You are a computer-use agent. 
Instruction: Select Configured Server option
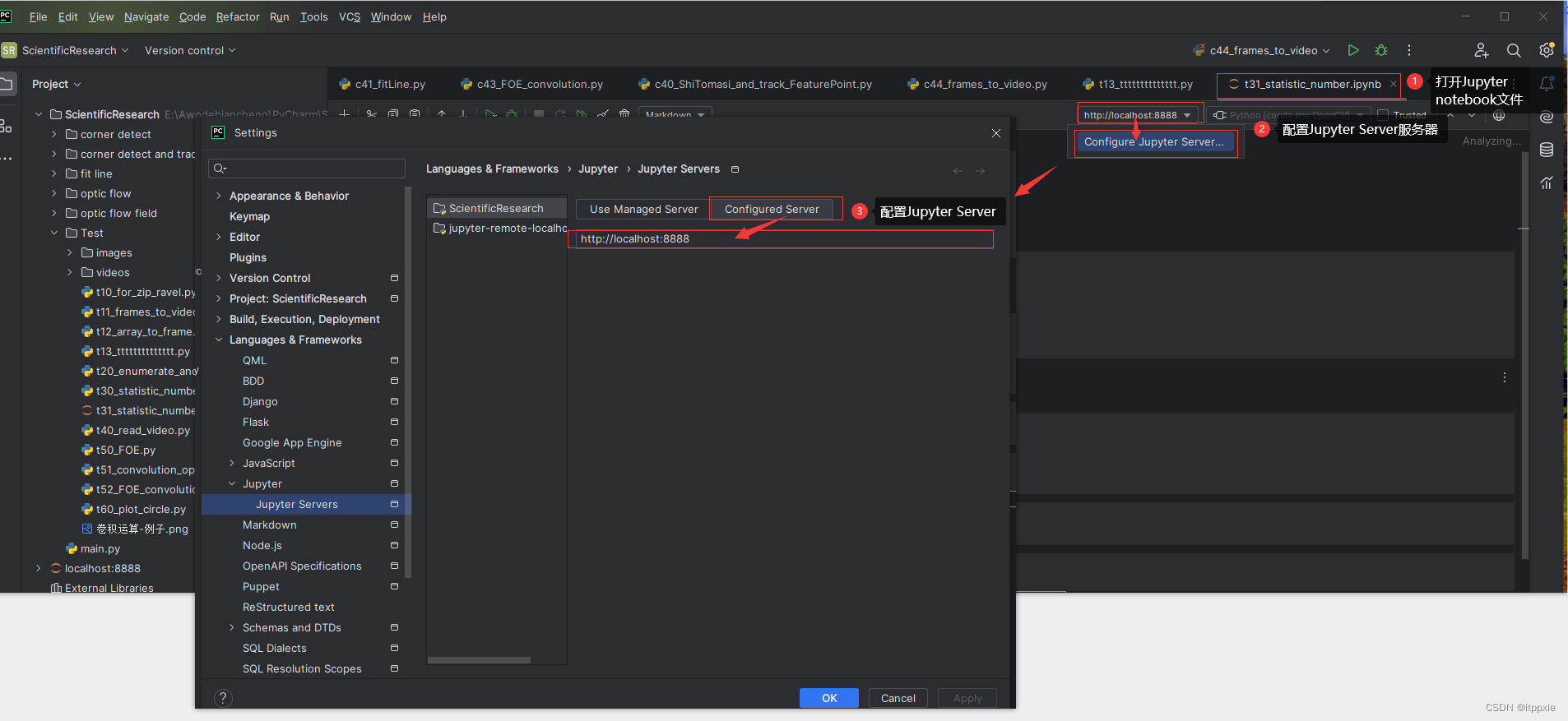pyautogui.click(x=772, y=209)
